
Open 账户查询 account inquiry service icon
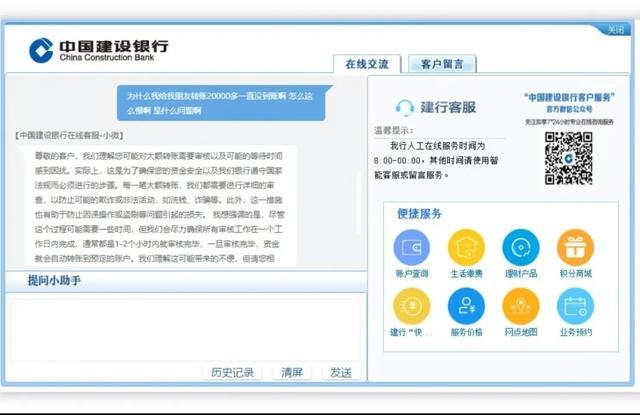point(411,247)
